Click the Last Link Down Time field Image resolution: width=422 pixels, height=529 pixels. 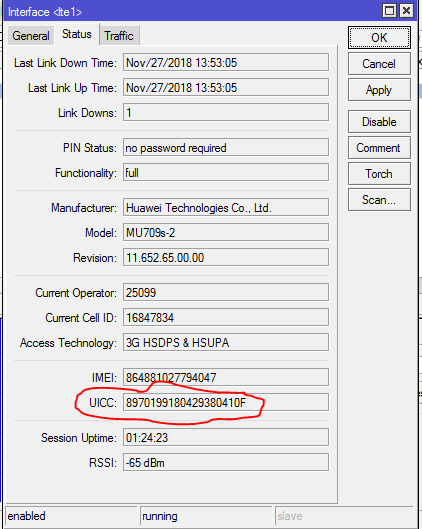pos(226,62)
